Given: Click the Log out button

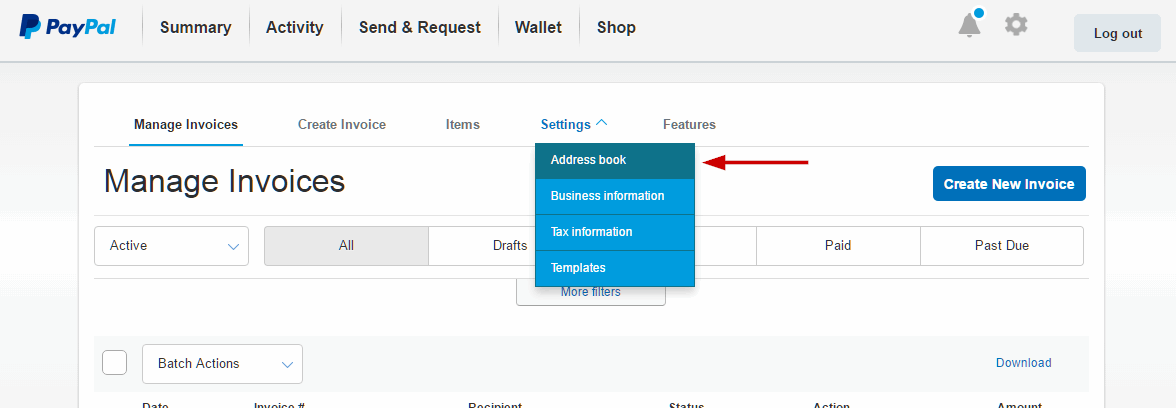Looking at the screenshot, I should (1118, 33).
